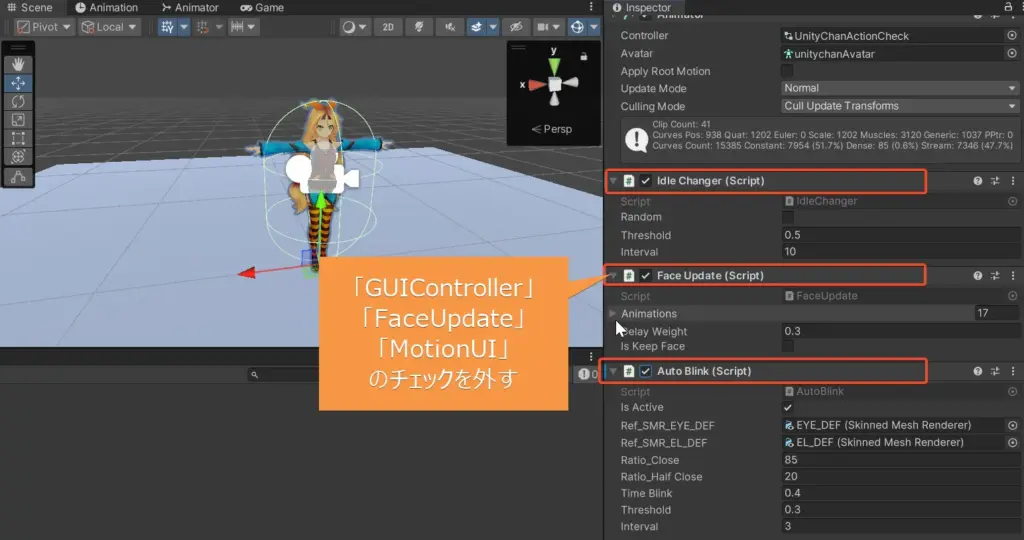
Task: Click the scene camera settings icon
Action: tap(543, 27)
